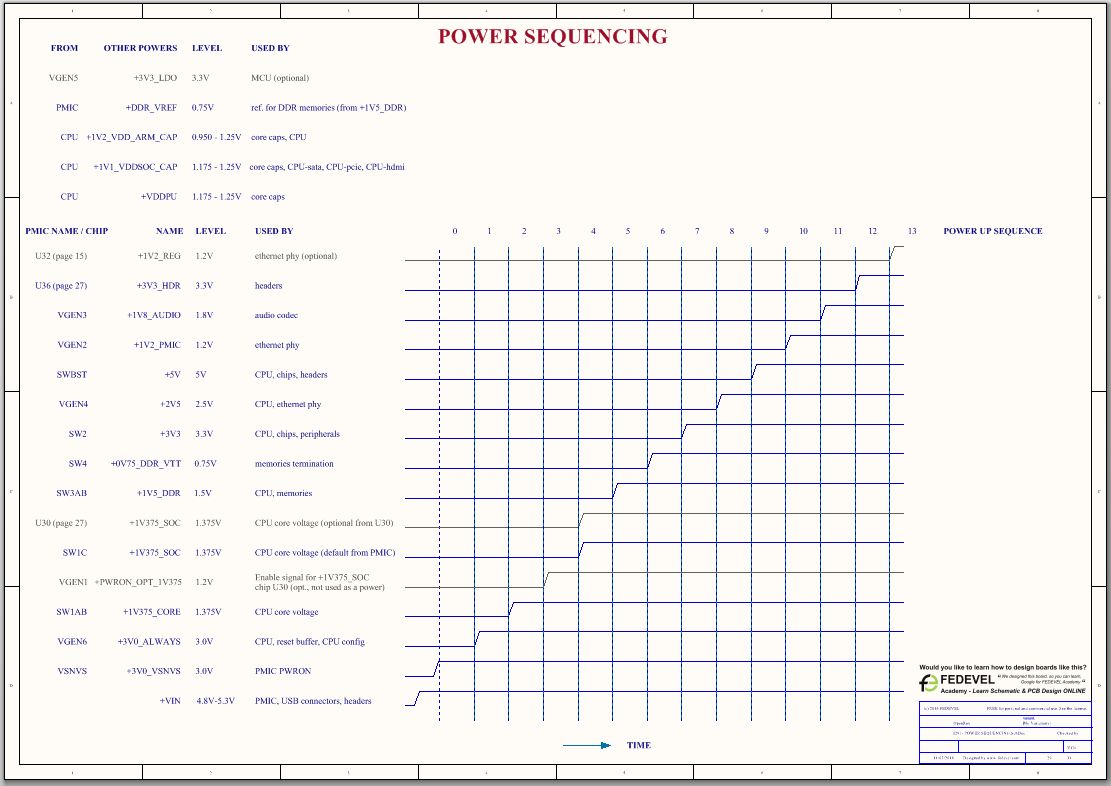The width and height of the screenshot is (1111, 786).
Task: Open the U36 (page 27) schematic reference
Action: coord(62,285)
